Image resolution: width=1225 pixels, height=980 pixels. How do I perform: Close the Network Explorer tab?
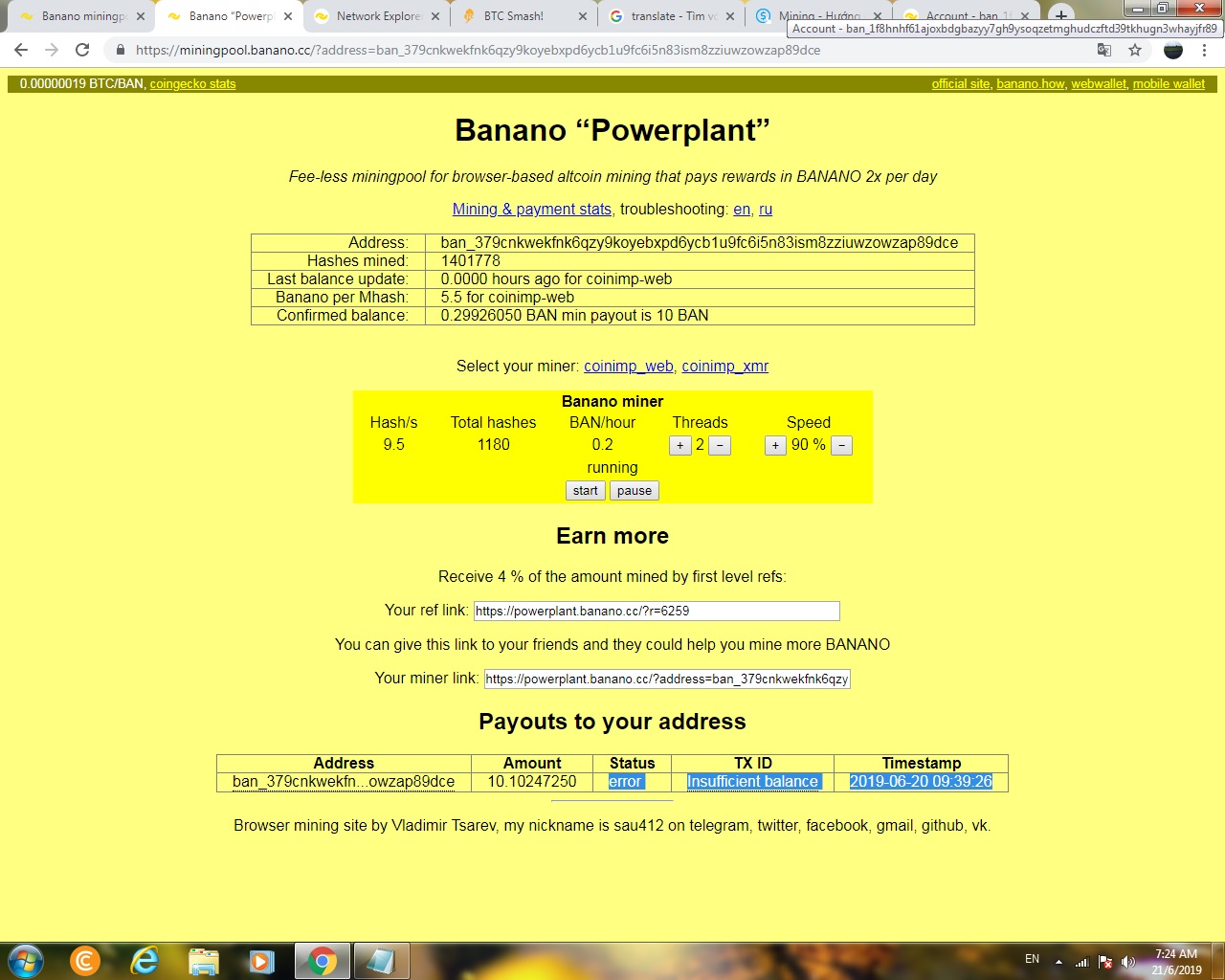(x=435, y=16)
